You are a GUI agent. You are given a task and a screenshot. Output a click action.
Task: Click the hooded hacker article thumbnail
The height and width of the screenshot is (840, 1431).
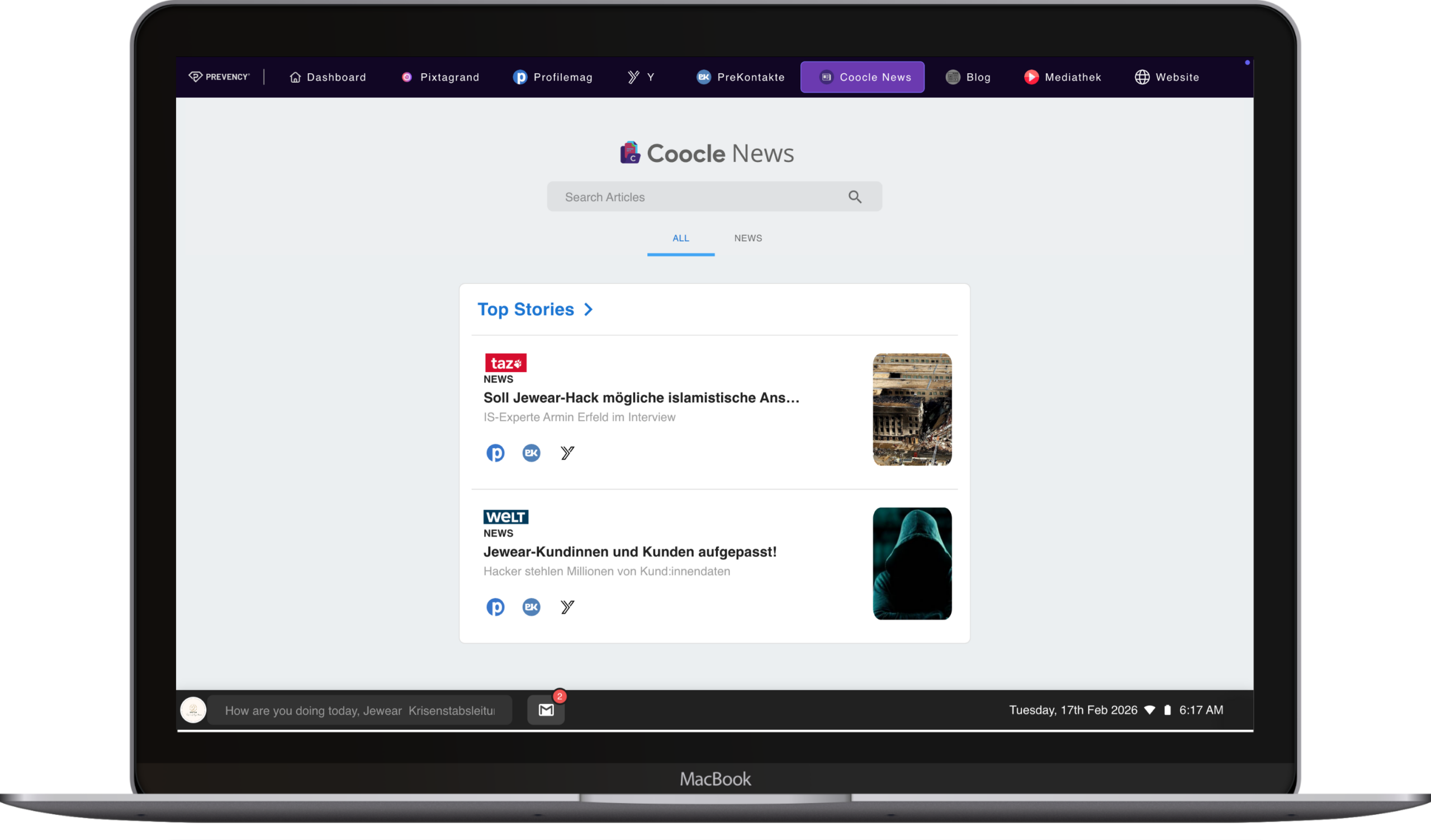912,563
